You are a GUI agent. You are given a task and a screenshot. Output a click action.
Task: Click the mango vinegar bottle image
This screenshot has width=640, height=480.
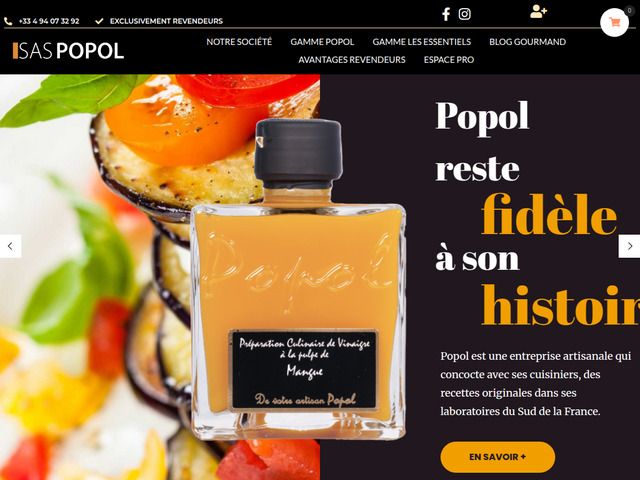(298, 280)
